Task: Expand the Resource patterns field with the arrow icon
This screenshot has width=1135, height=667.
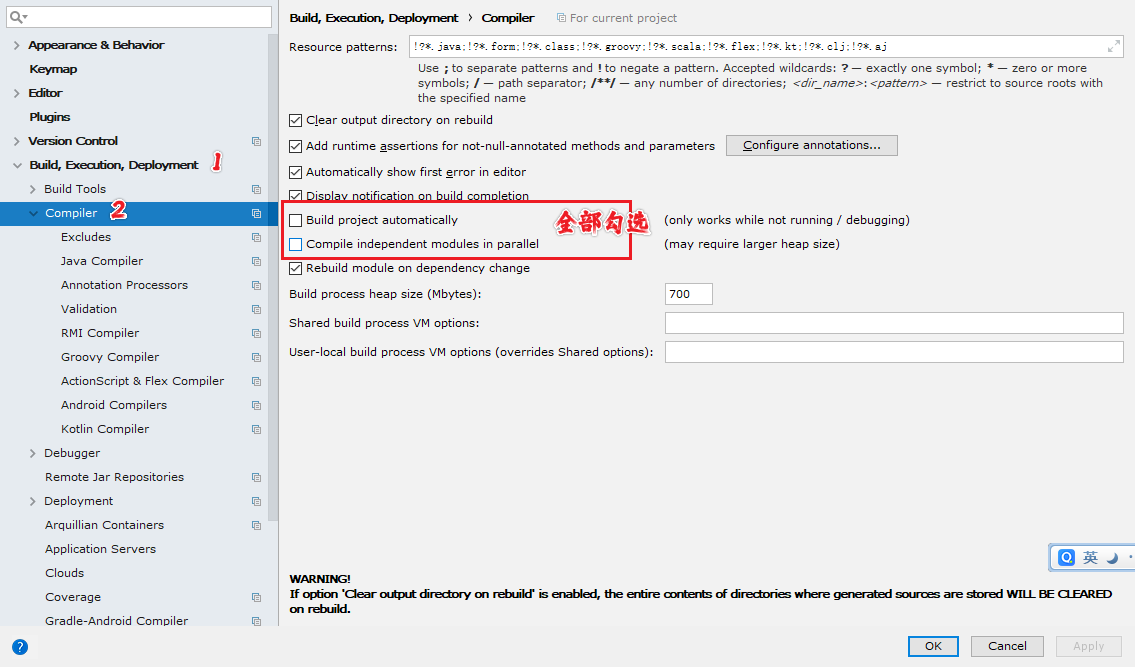Action: (x=1113, y=47)
